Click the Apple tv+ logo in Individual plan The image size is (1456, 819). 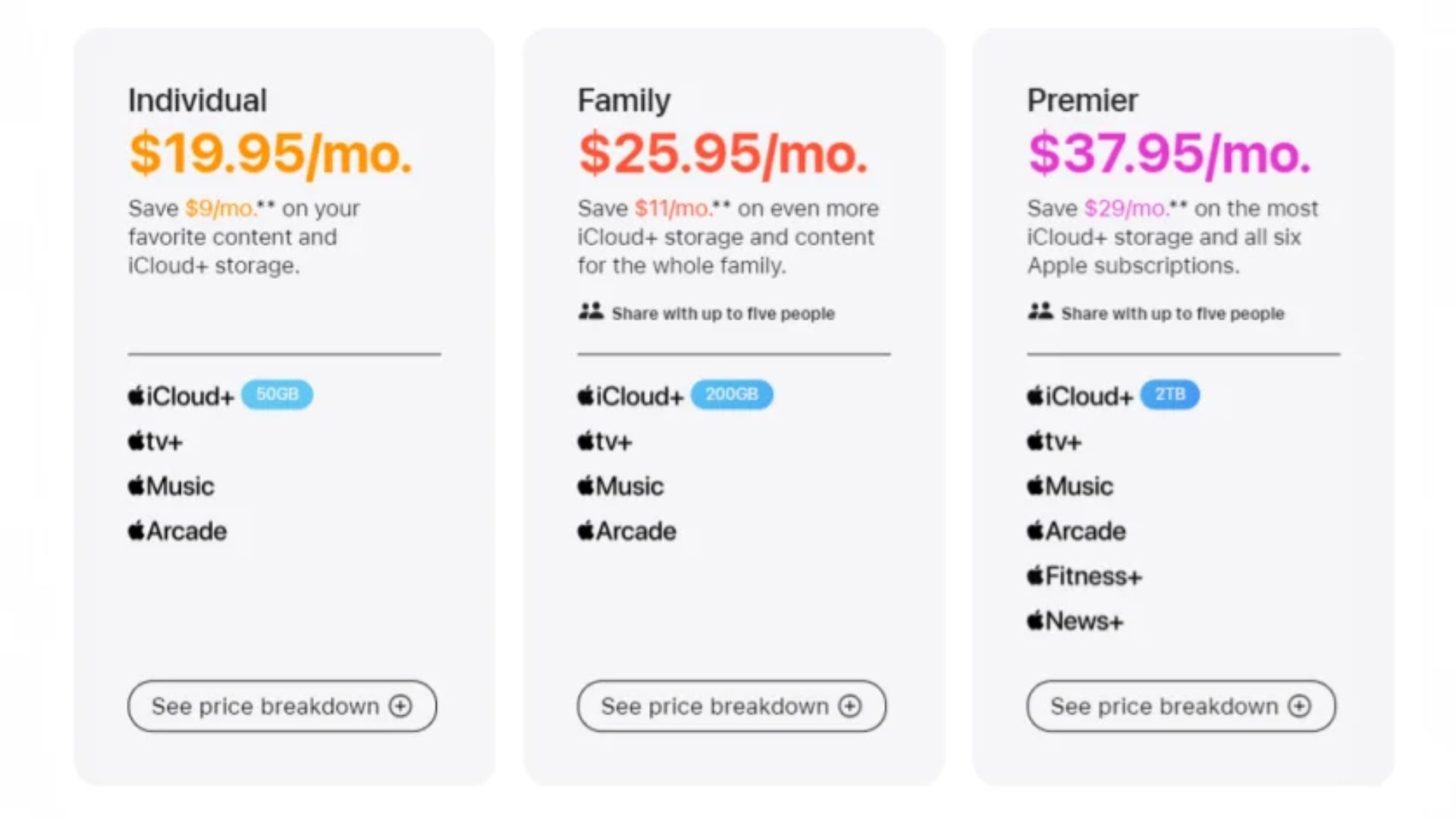tap(155, 441)
